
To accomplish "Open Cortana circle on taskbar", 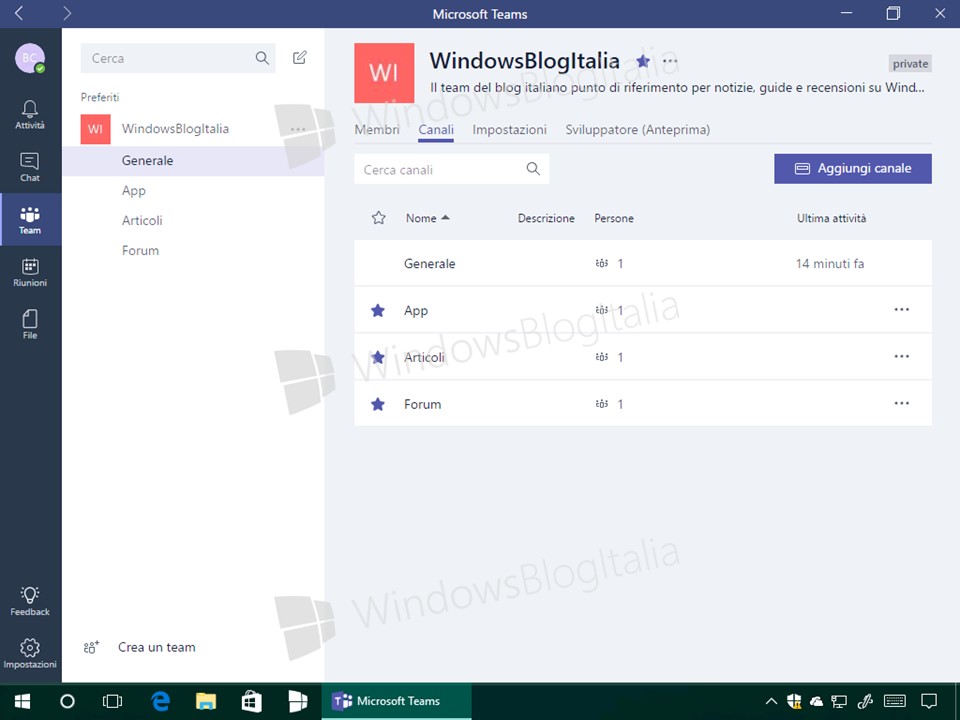I will pos(67,702).
